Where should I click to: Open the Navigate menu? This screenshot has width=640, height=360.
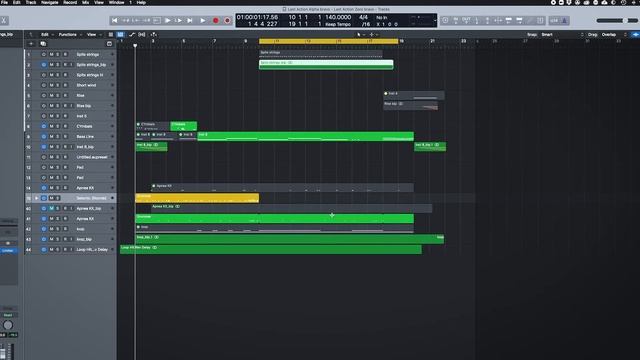click(x=49, y=2)
